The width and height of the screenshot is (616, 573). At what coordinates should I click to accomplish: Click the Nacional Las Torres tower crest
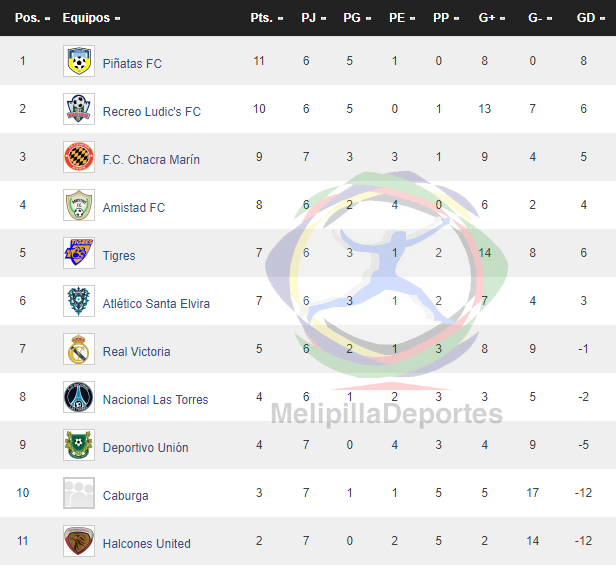coord(79,397)
